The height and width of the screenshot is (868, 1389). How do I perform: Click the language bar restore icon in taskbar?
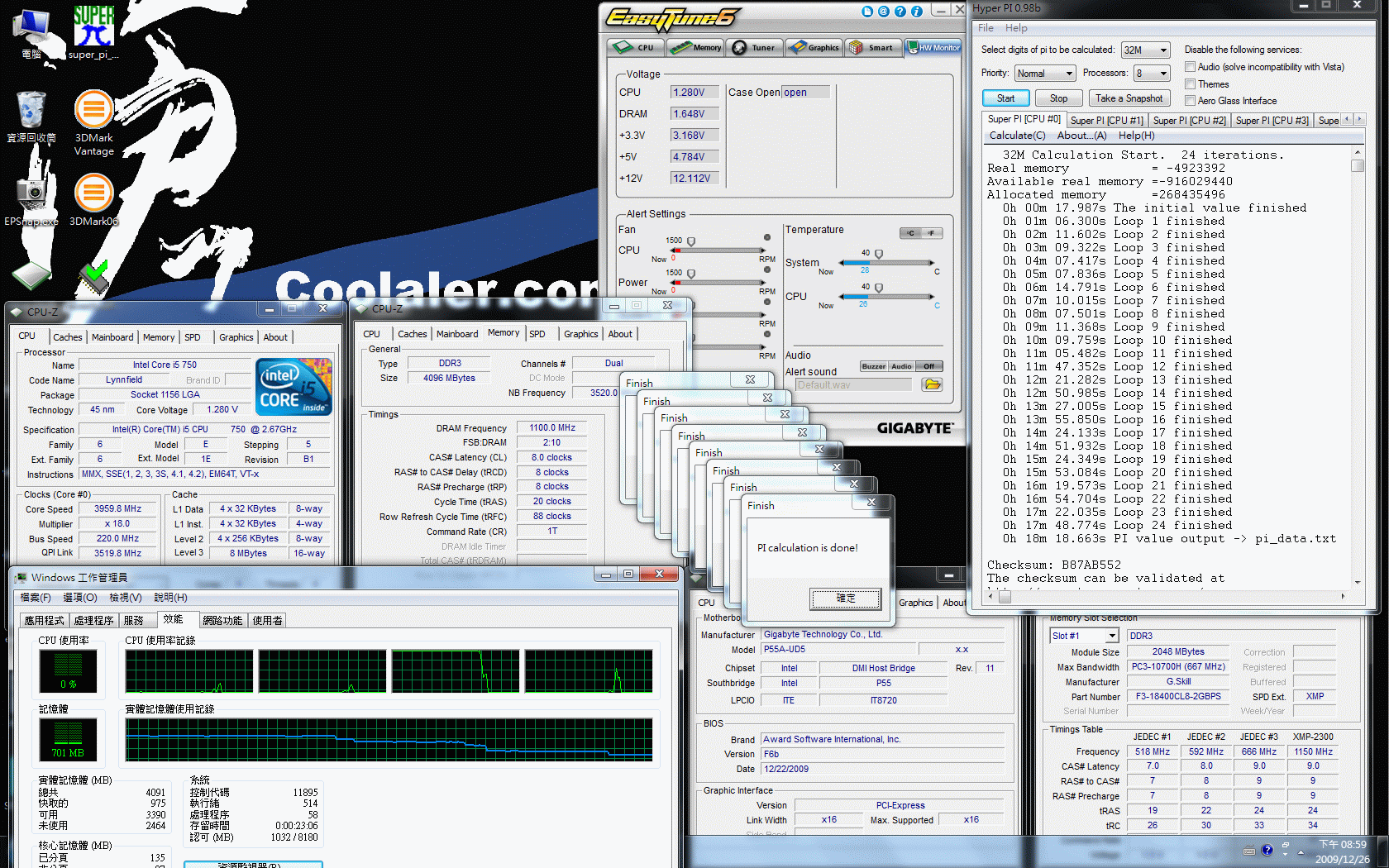pyautogui.click(x=1286, y=846)
